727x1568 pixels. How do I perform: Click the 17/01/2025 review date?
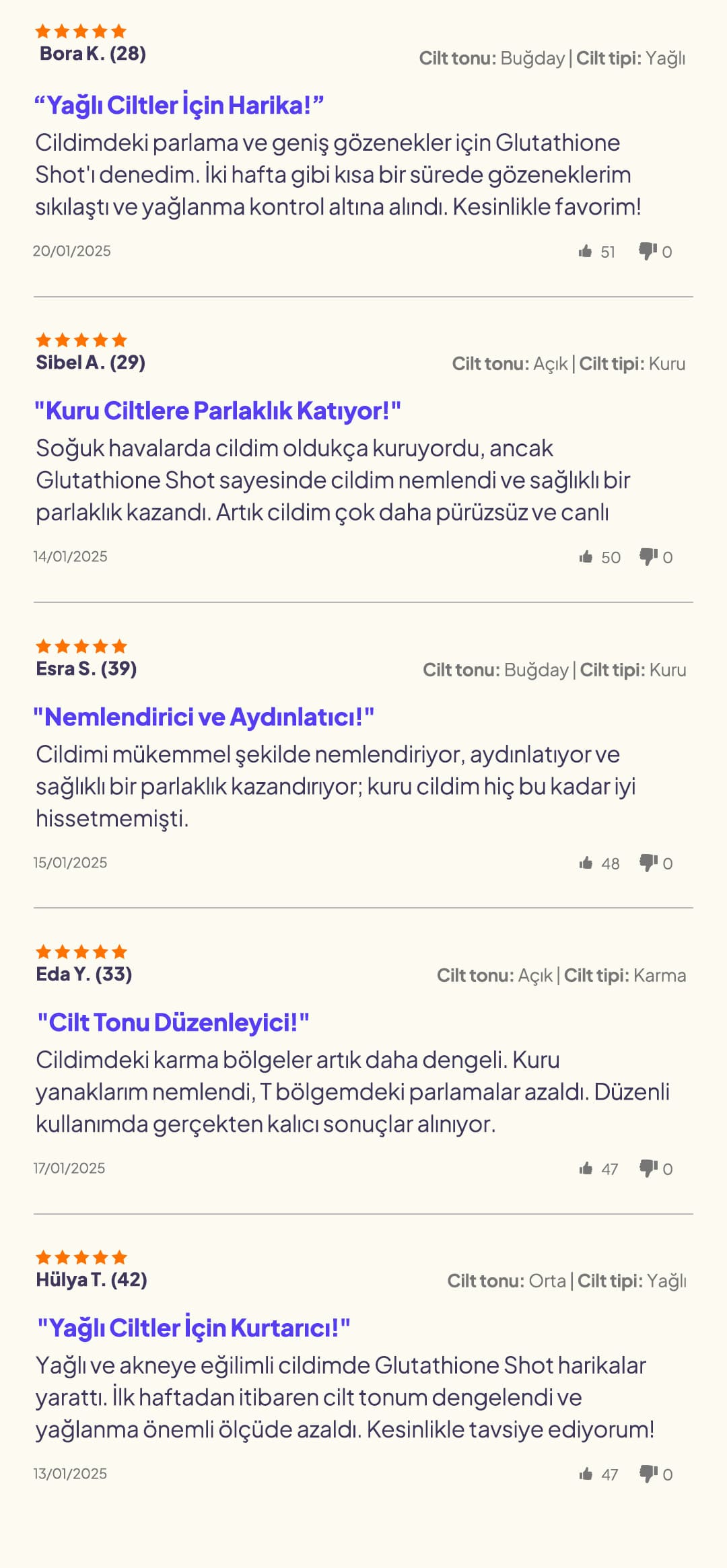click(x=69, y=1168)
